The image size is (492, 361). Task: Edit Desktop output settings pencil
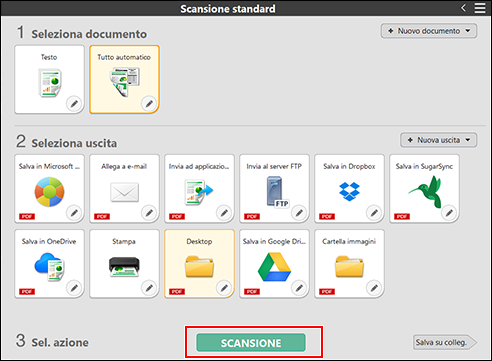click(224, 287)
